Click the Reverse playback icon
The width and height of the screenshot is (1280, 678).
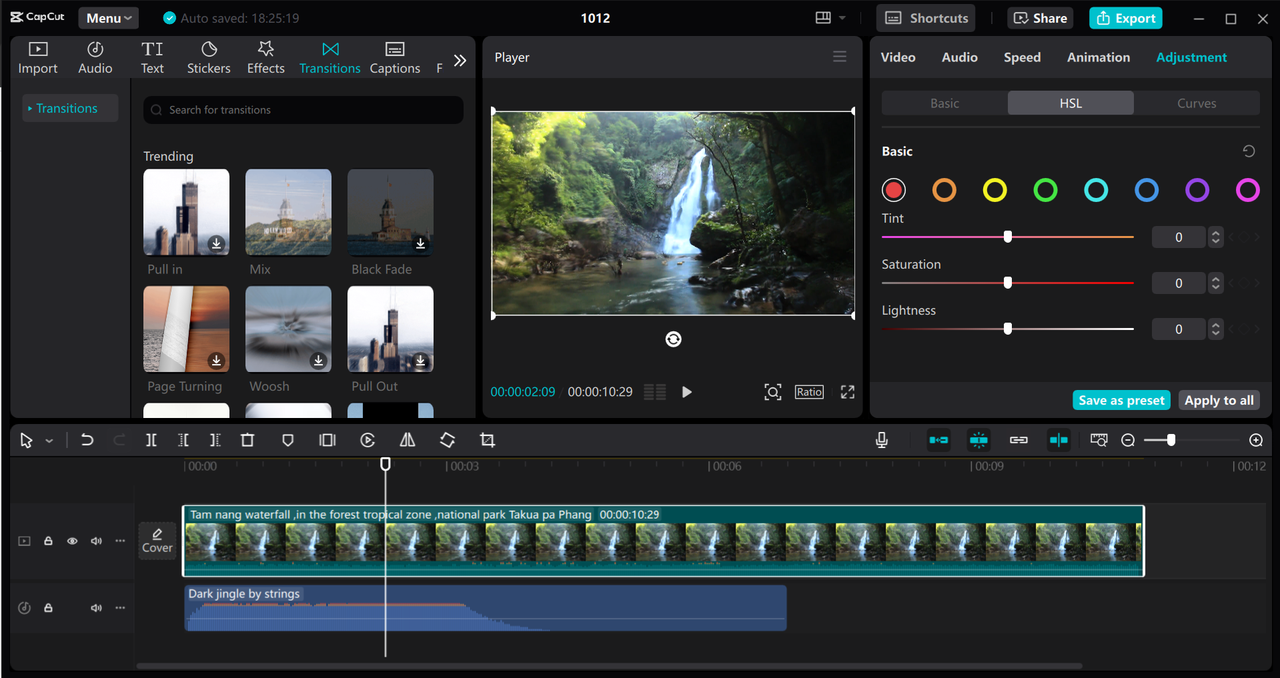coord(368,440)
